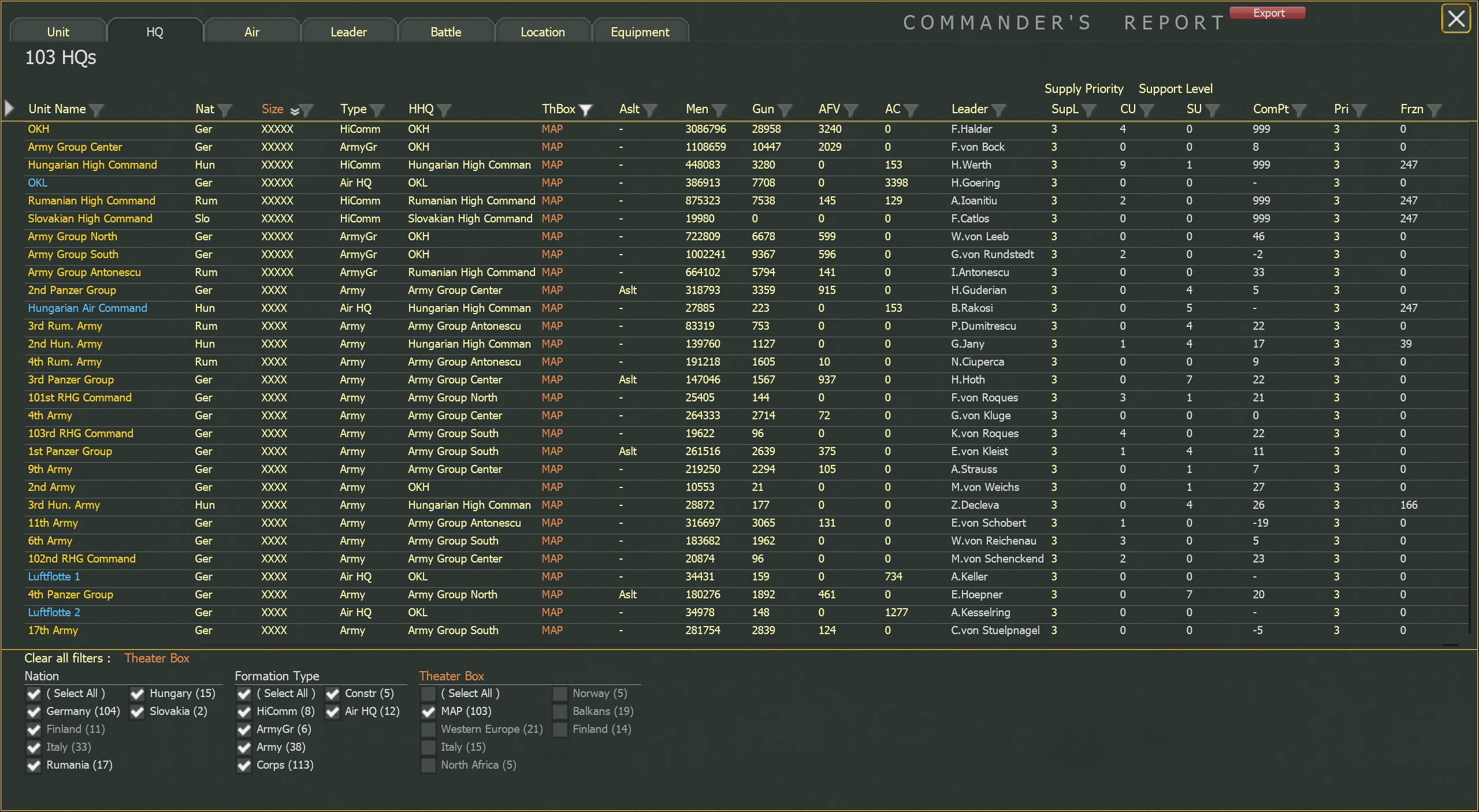Click the Size column filter funnel
Viewport: 1479px width, 812px height.
(307, 110)
